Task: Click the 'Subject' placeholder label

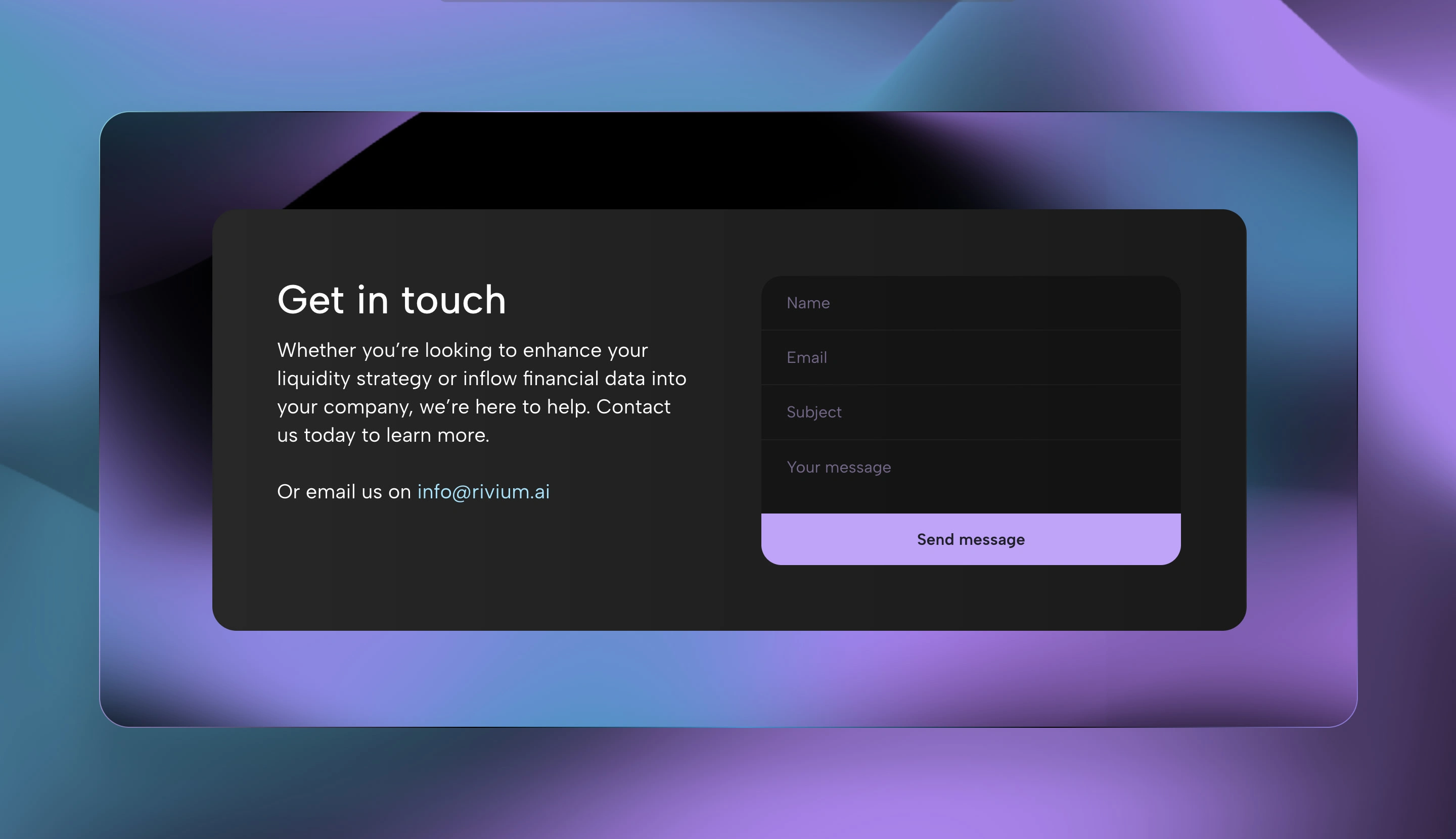Action: (x=814, y=412)
